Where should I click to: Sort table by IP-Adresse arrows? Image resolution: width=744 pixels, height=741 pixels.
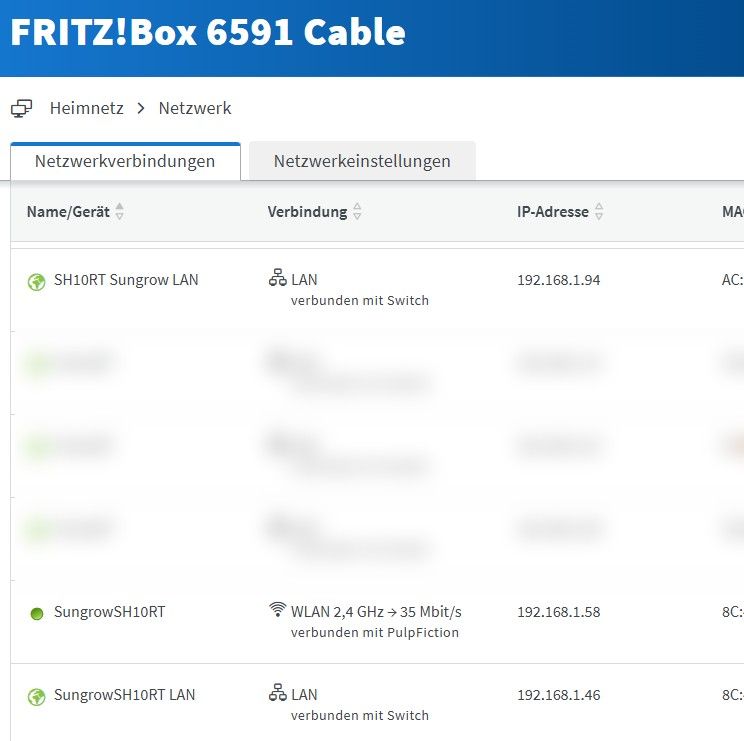pos(599,212)
